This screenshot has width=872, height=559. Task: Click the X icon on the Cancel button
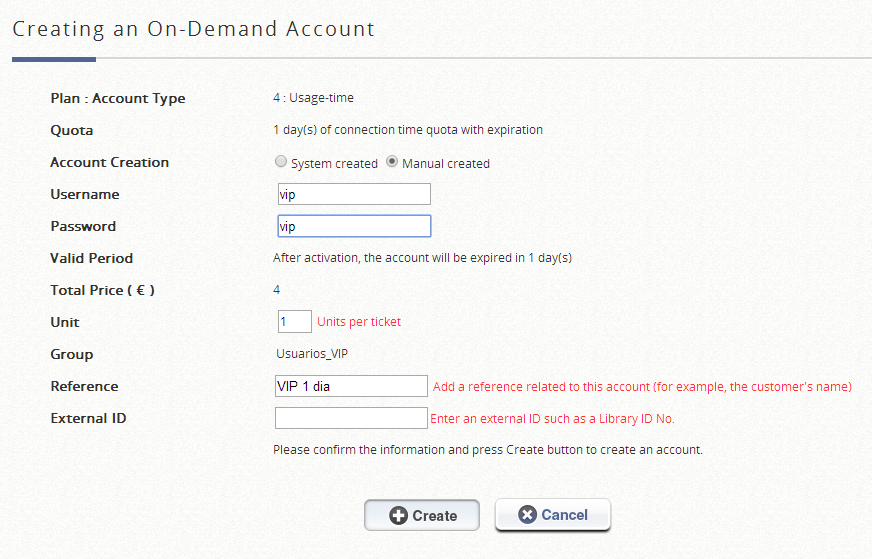[527, 515]
